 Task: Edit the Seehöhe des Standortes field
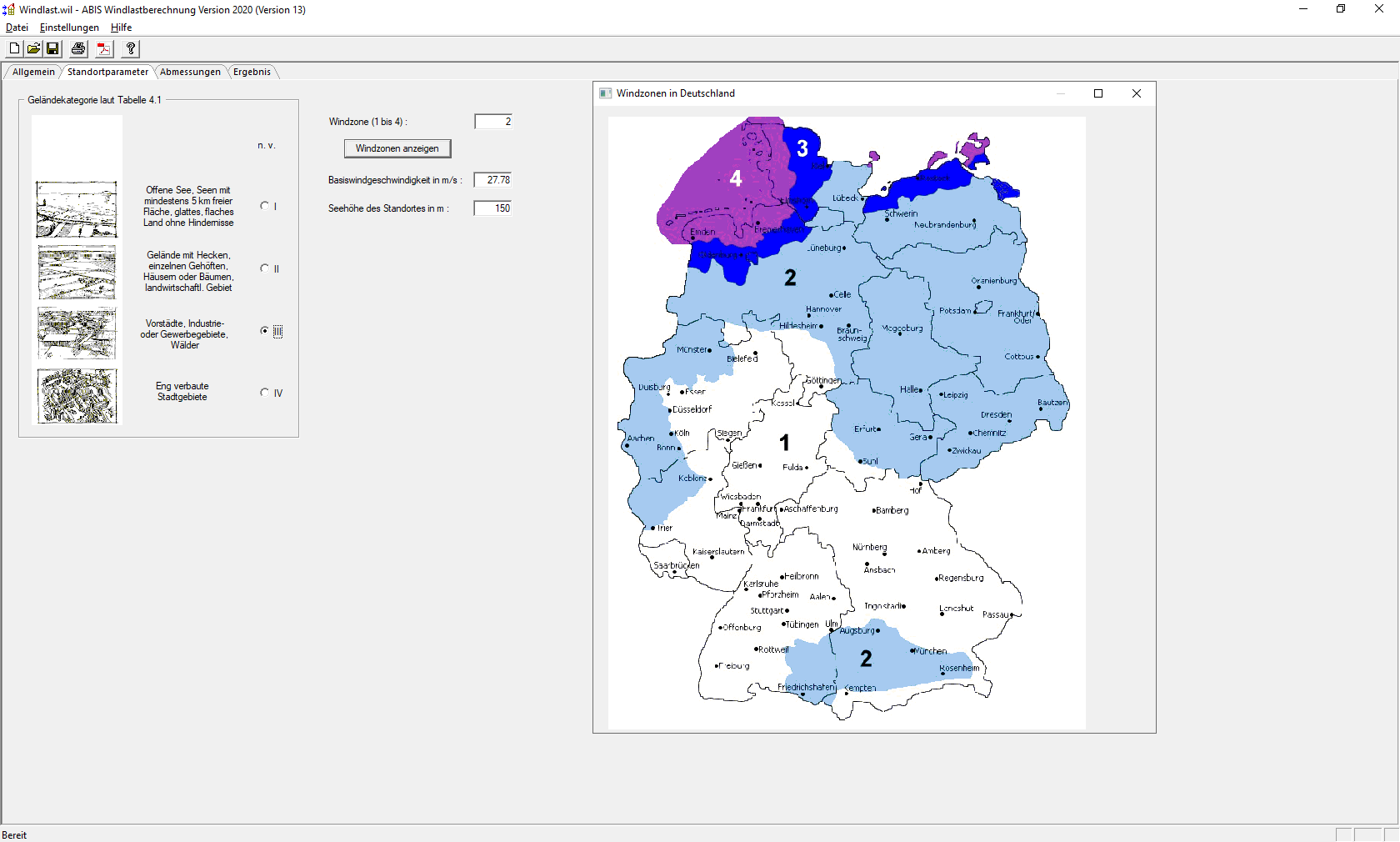[493, 208]
